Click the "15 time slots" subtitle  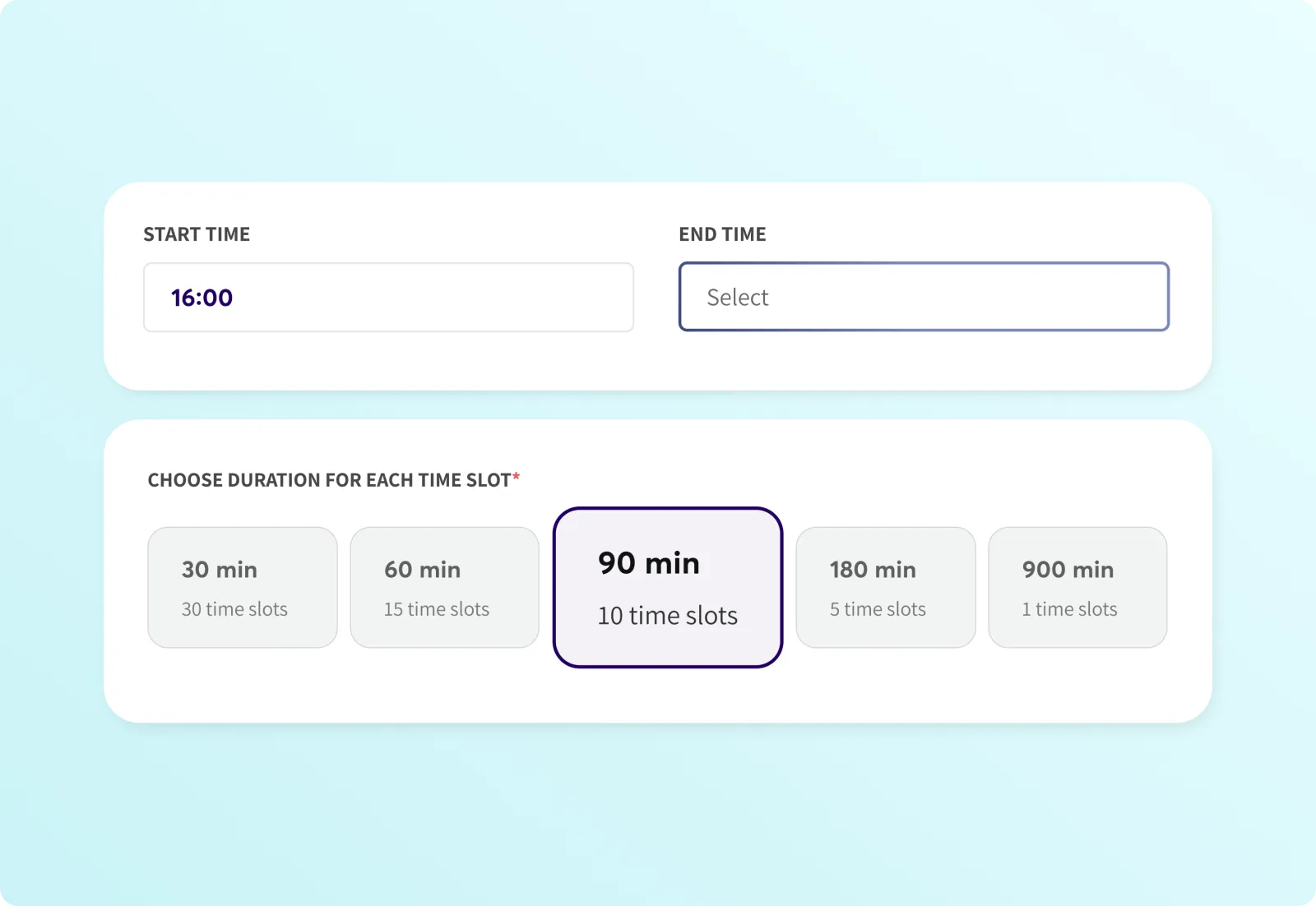pyautogui.click(x=436, y=609)
